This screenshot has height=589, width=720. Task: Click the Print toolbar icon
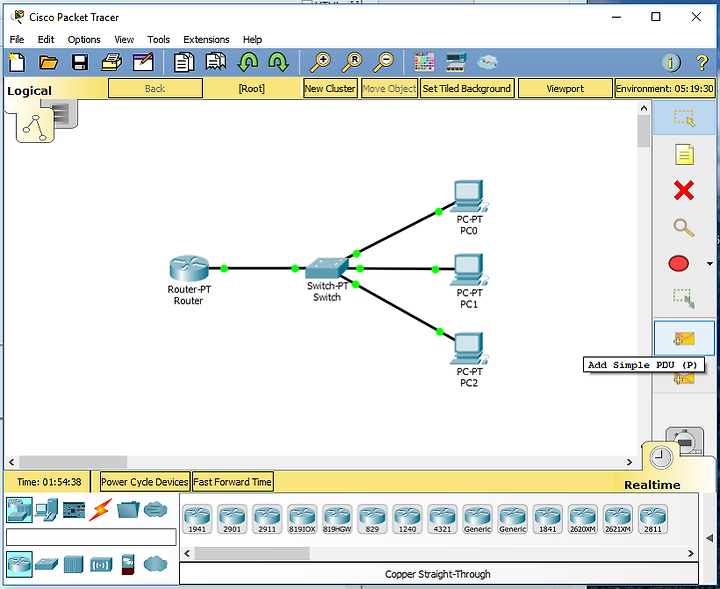(x=112, y=62)
